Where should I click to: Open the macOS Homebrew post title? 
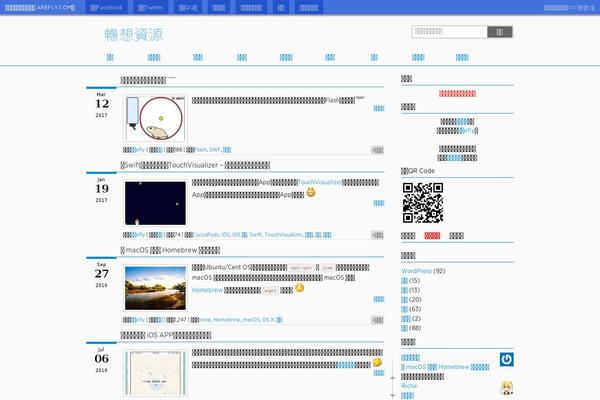[170, 250]
